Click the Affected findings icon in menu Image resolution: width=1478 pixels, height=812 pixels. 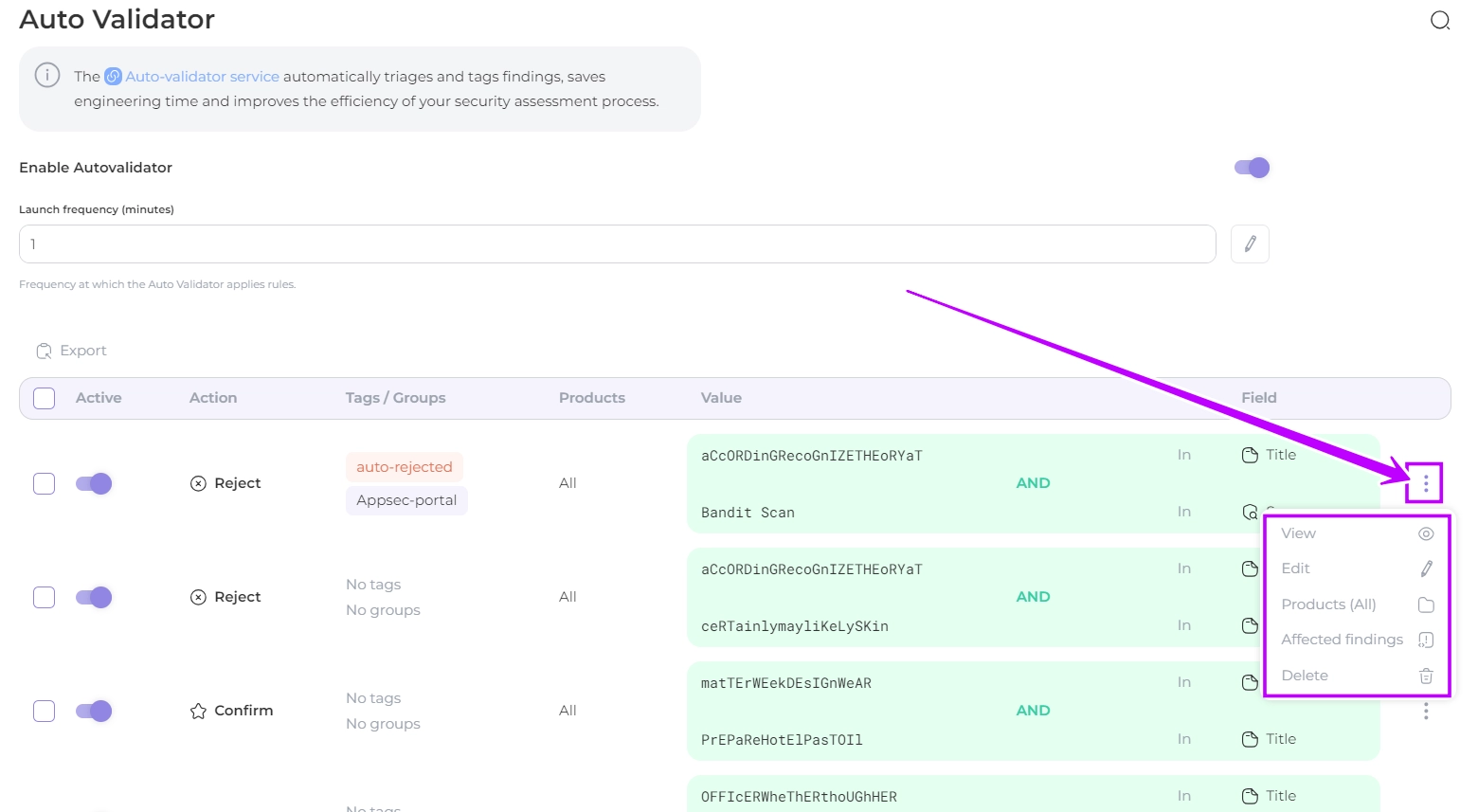click(1425, 640)
